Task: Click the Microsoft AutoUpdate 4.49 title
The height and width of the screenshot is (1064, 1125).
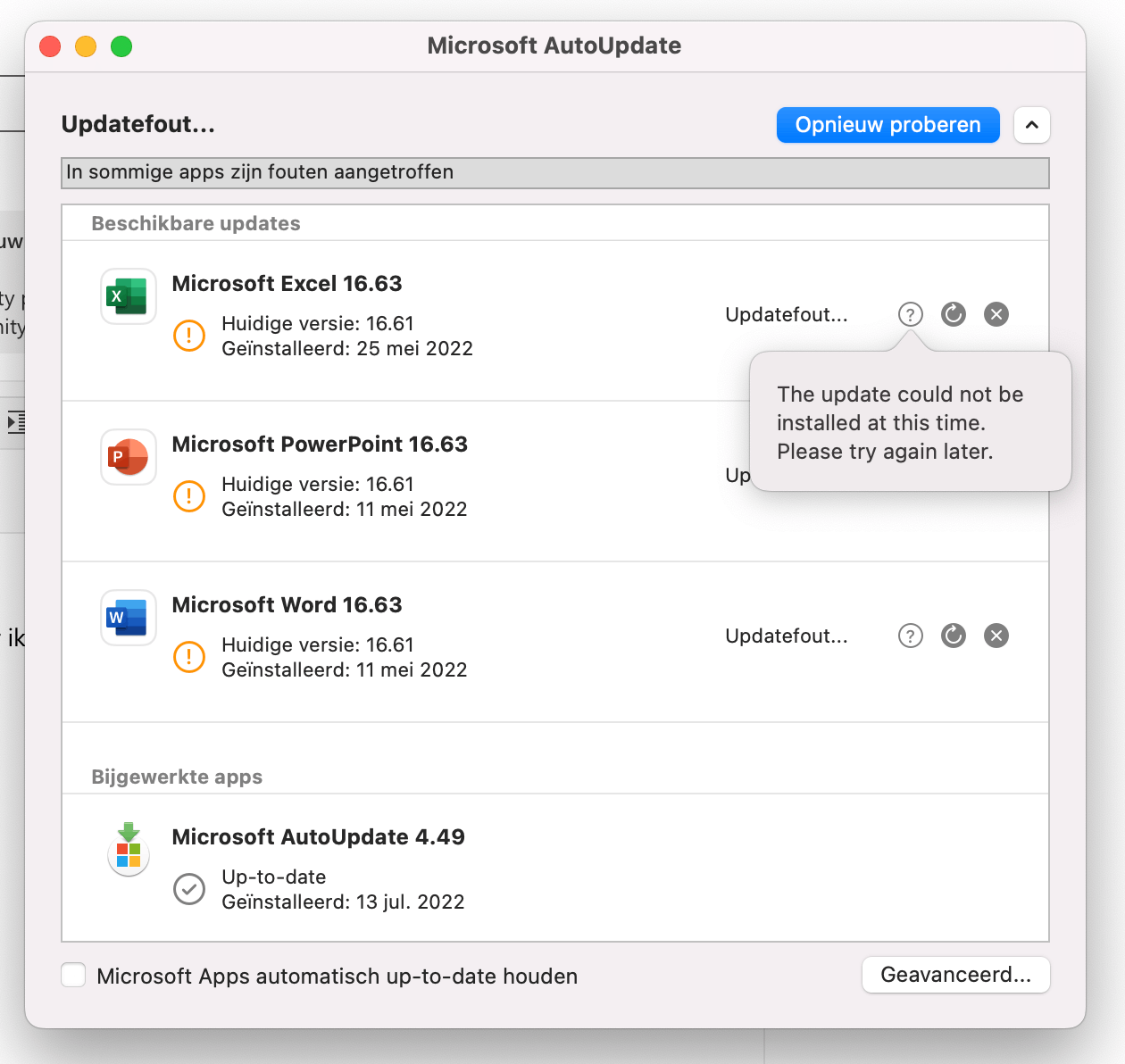Action: tap(318, 836)
